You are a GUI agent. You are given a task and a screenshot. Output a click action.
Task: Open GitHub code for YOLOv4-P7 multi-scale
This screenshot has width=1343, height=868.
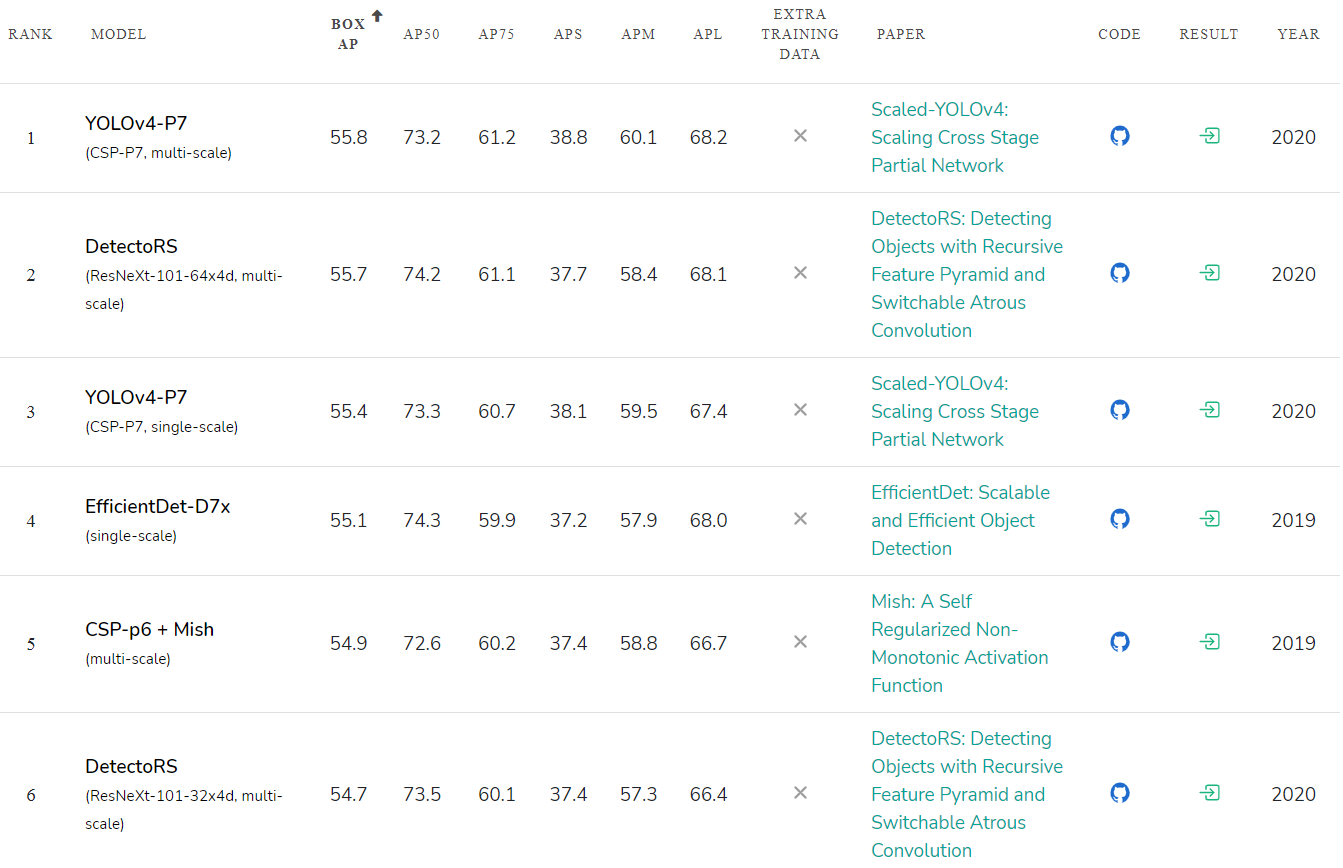1120,136
